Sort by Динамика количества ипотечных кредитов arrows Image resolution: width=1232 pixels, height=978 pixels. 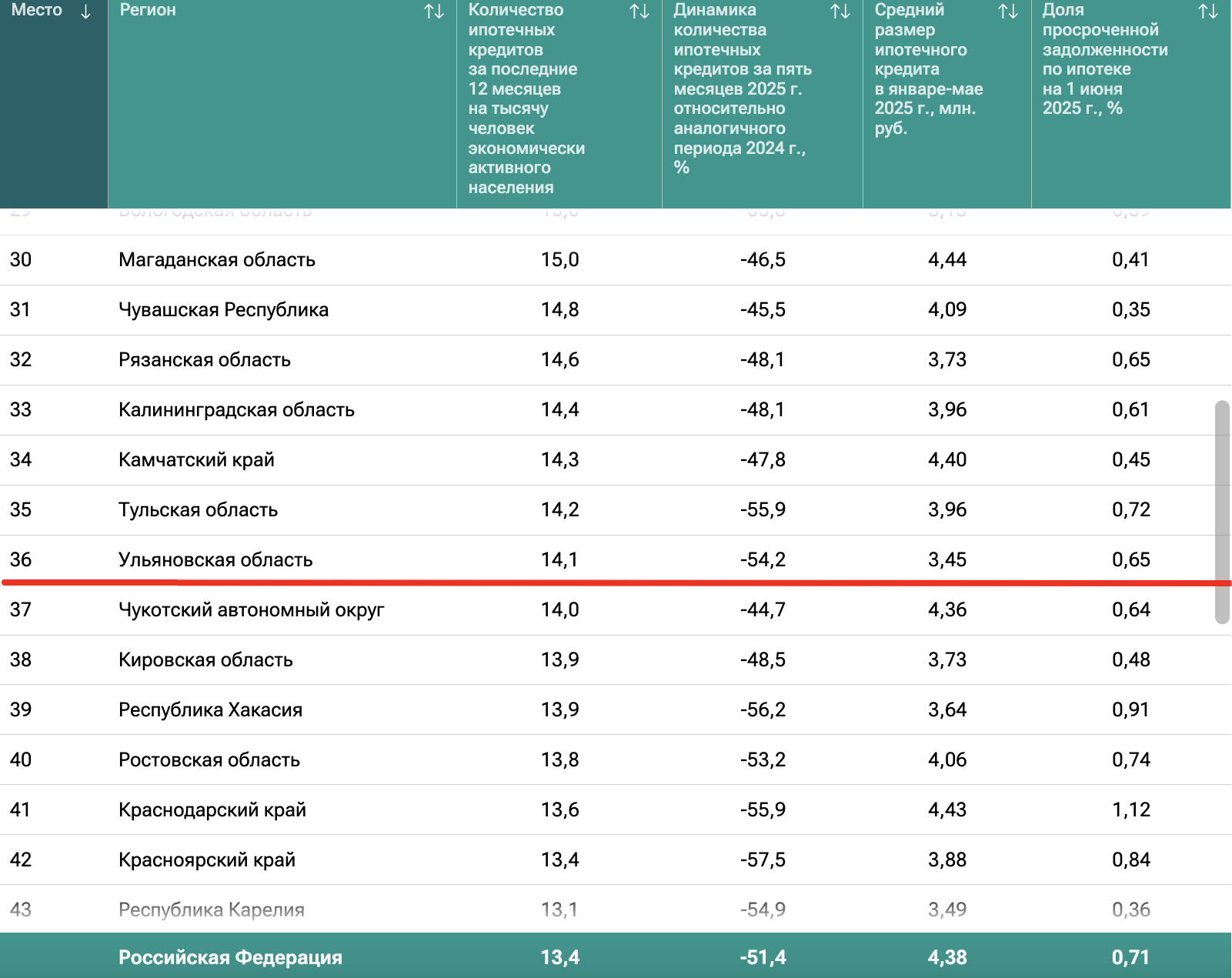(x=840, y=12)
